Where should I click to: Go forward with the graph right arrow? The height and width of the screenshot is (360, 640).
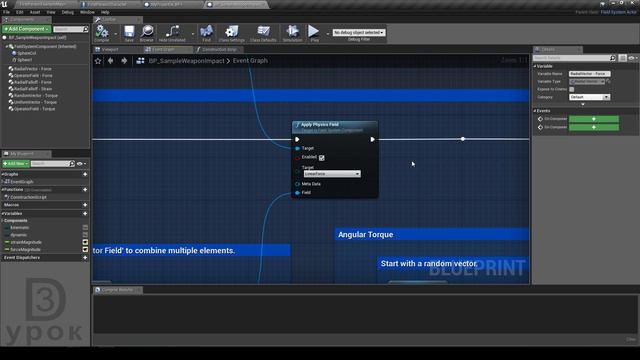(x=124, y=61)
